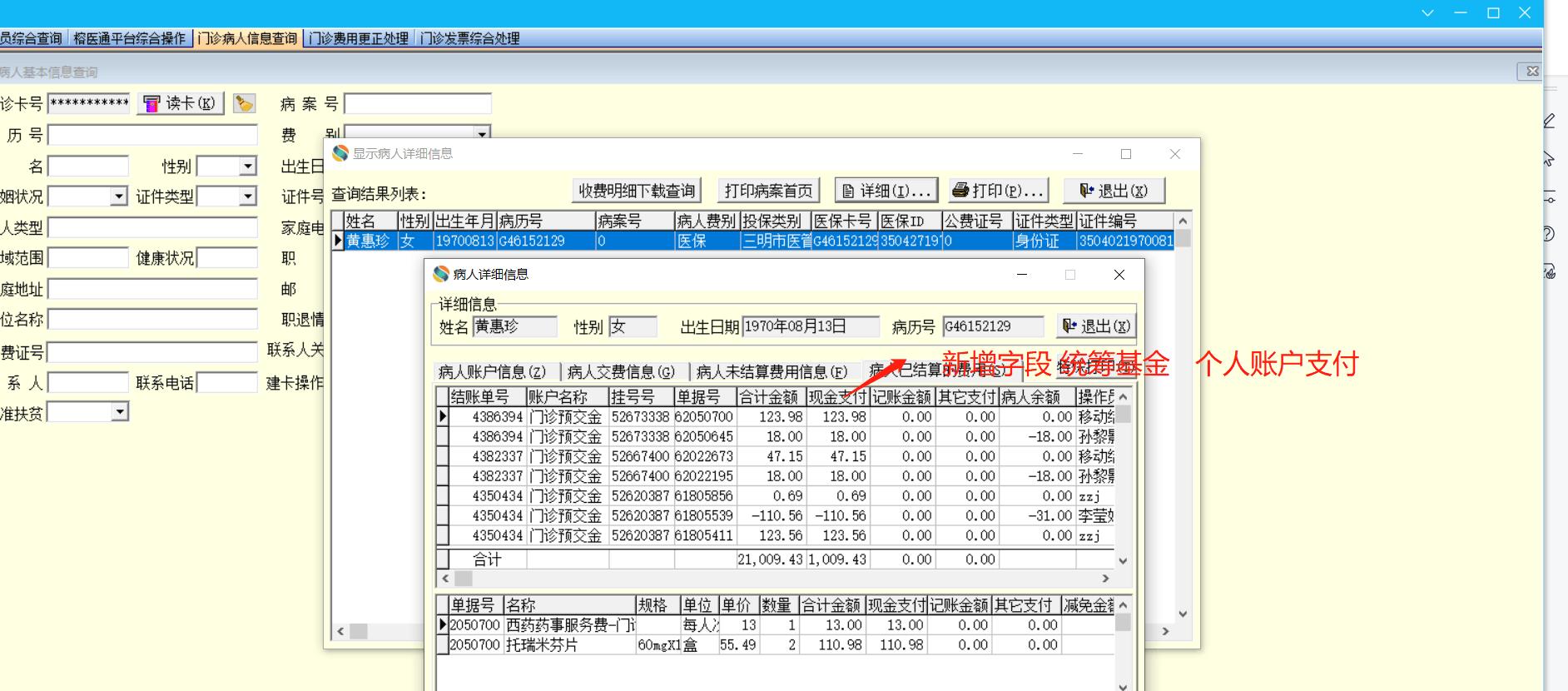Maximize the 显示病人详细信息 window
The height and width of the screenshot is (691, 1568).
coord(1126,154)
